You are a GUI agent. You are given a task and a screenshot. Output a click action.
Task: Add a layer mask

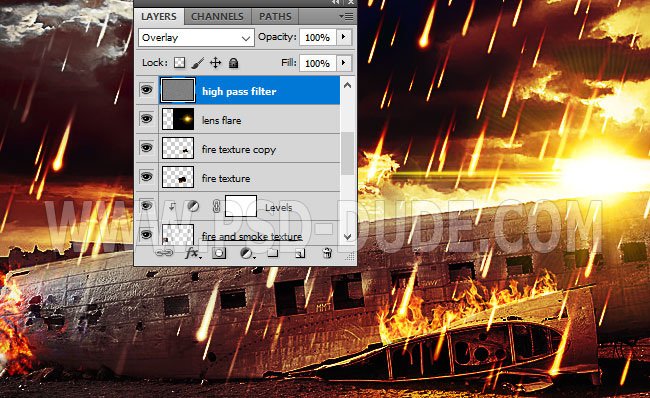pyautogui.click(x=219, y=253)
